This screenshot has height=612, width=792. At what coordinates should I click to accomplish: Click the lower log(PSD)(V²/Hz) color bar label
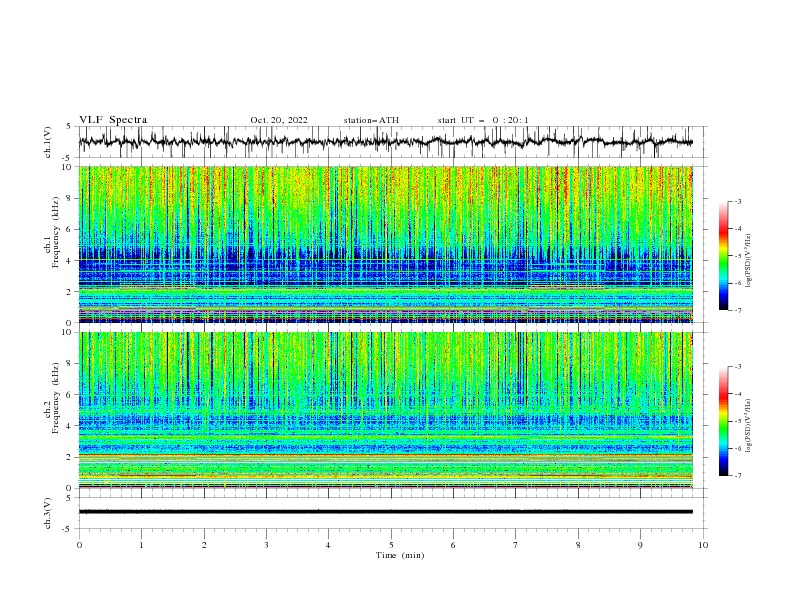[749, 425]
